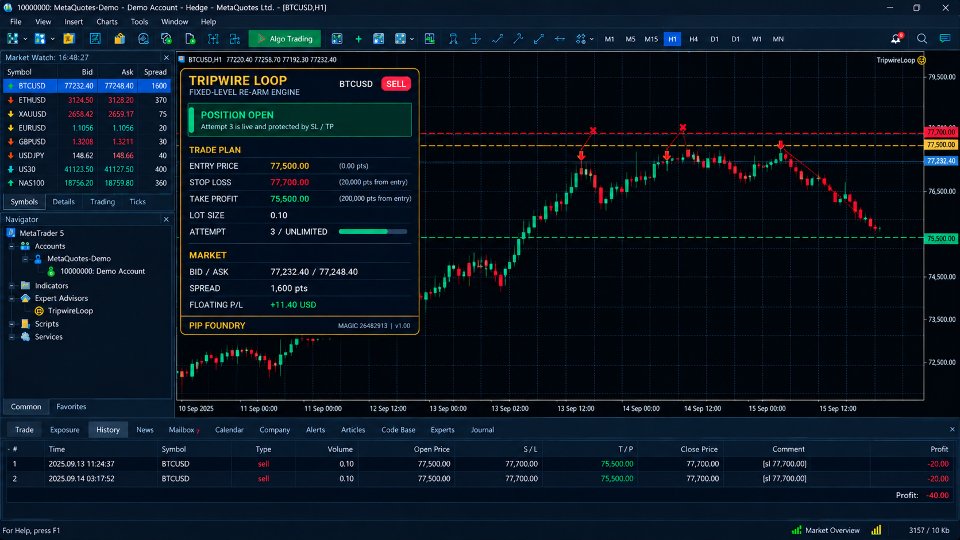Screen dimensions: 960x540
Task: Select the XAUUSD row in Market Watch
Action: (86, 114)
